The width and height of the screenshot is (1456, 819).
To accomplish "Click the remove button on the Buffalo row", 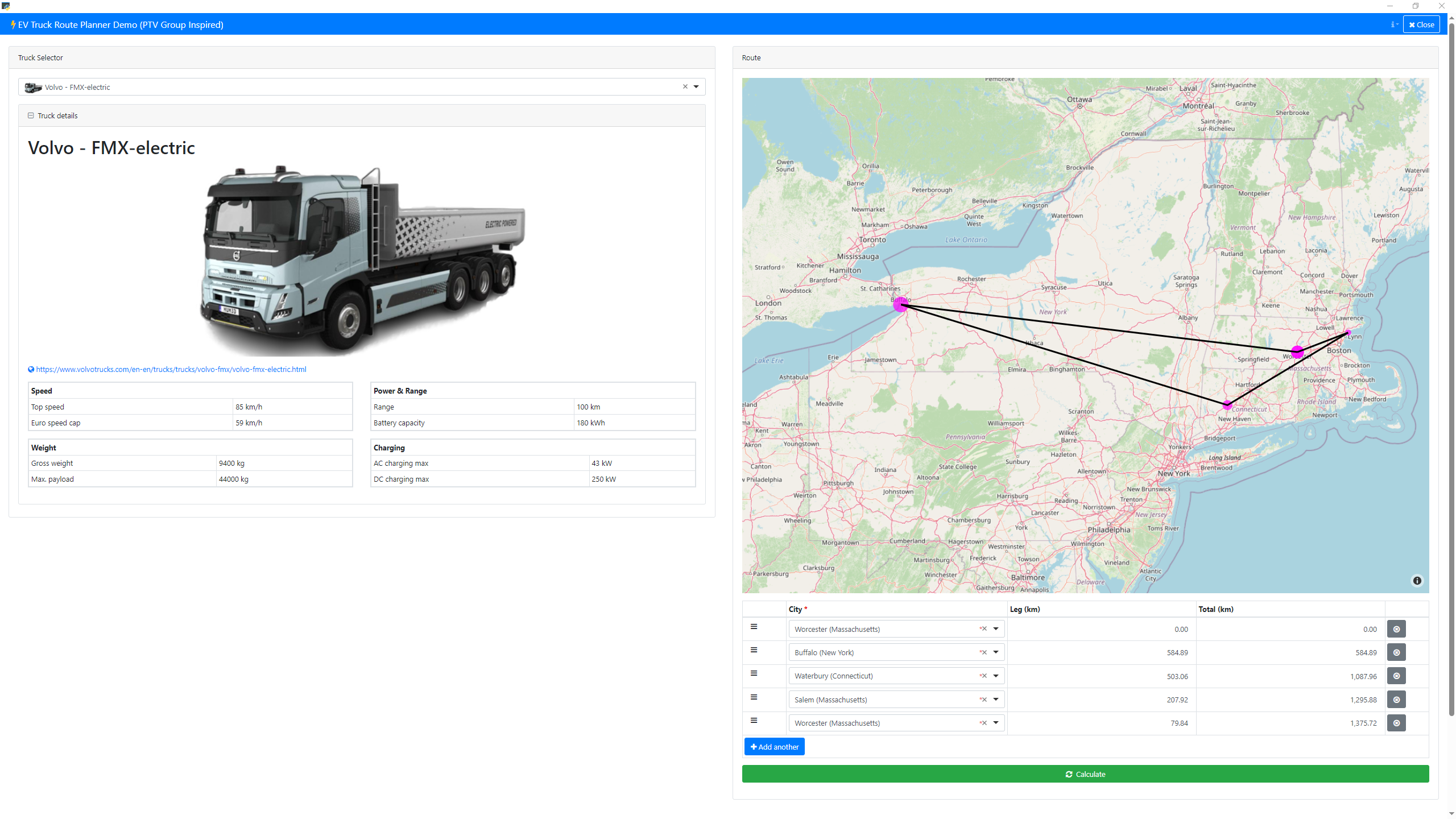I will [1396, 652].
